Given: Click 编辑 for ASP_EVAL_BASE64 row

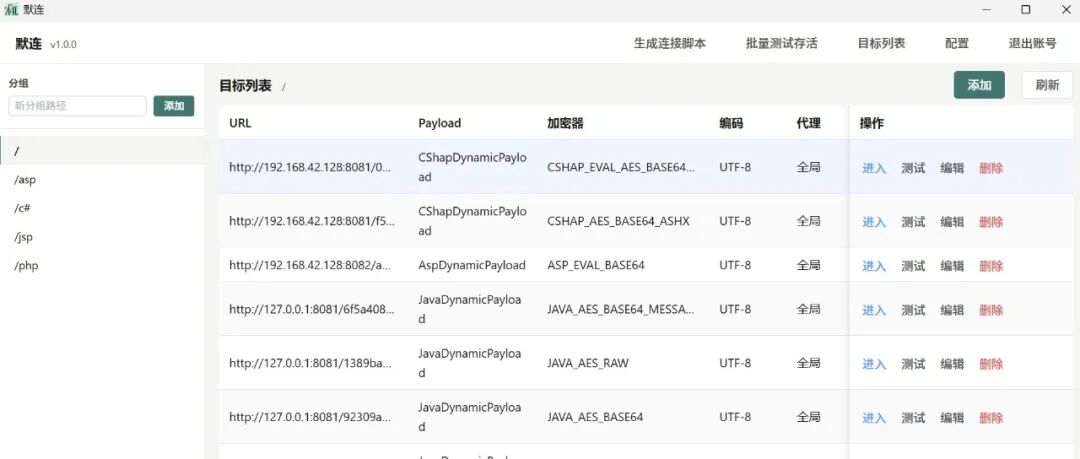Looking at the screenshot, I should pos(952,266).
